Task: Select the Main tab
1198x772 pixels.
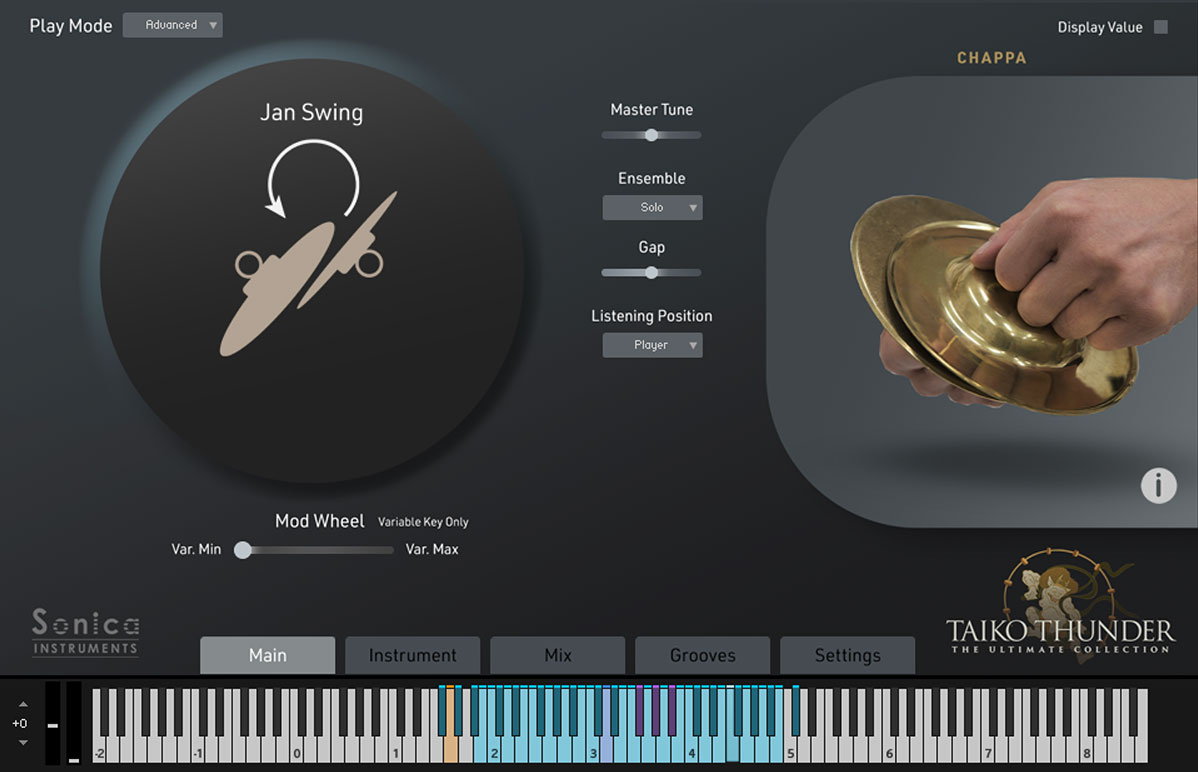Action: 267,655
